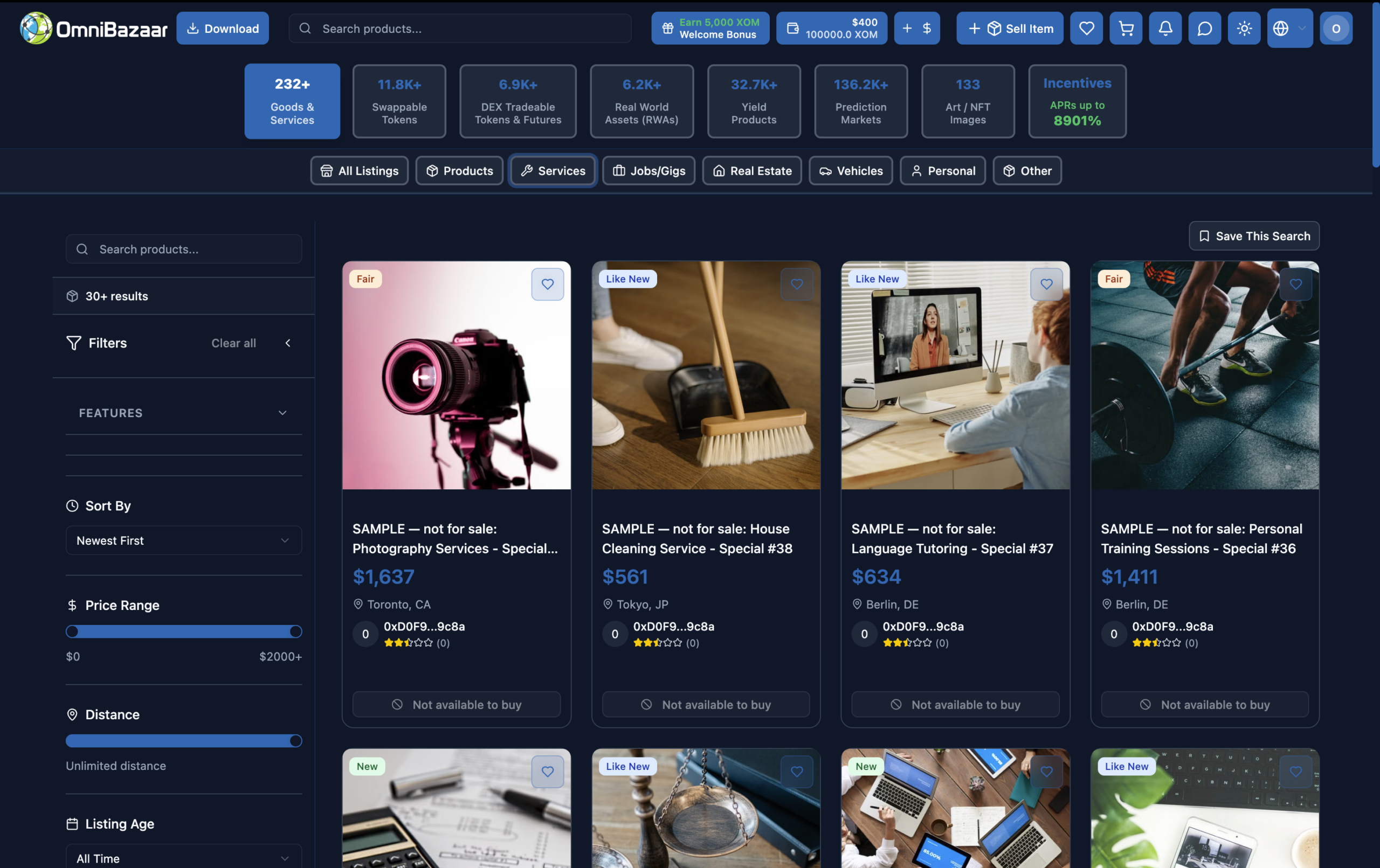Viewport: 1380px width, 868px height.
Task: Open Language Tutoring - Special #37 title
Action: click(953, 539)
